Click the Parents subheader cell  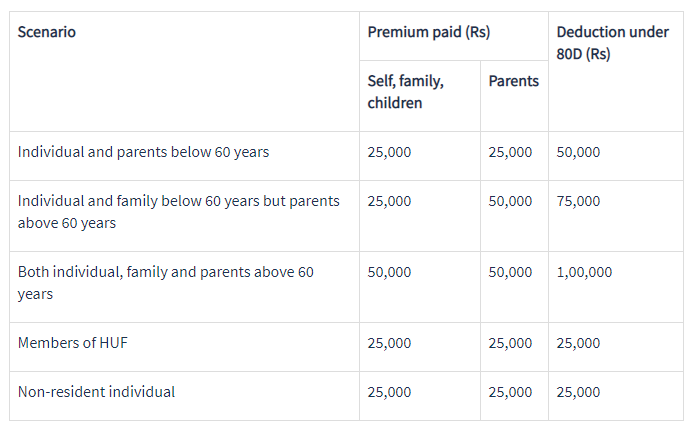(513, 81)
